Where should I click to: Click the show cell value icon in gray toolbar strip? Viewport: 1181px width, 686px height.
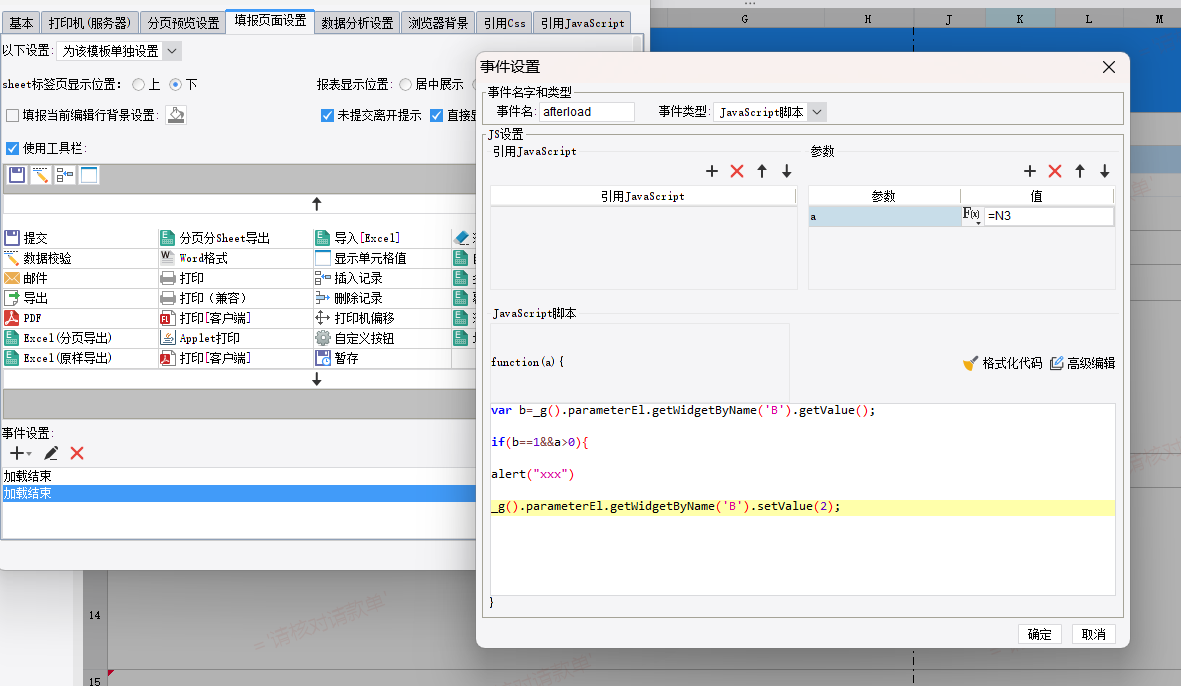pos(89,175)
